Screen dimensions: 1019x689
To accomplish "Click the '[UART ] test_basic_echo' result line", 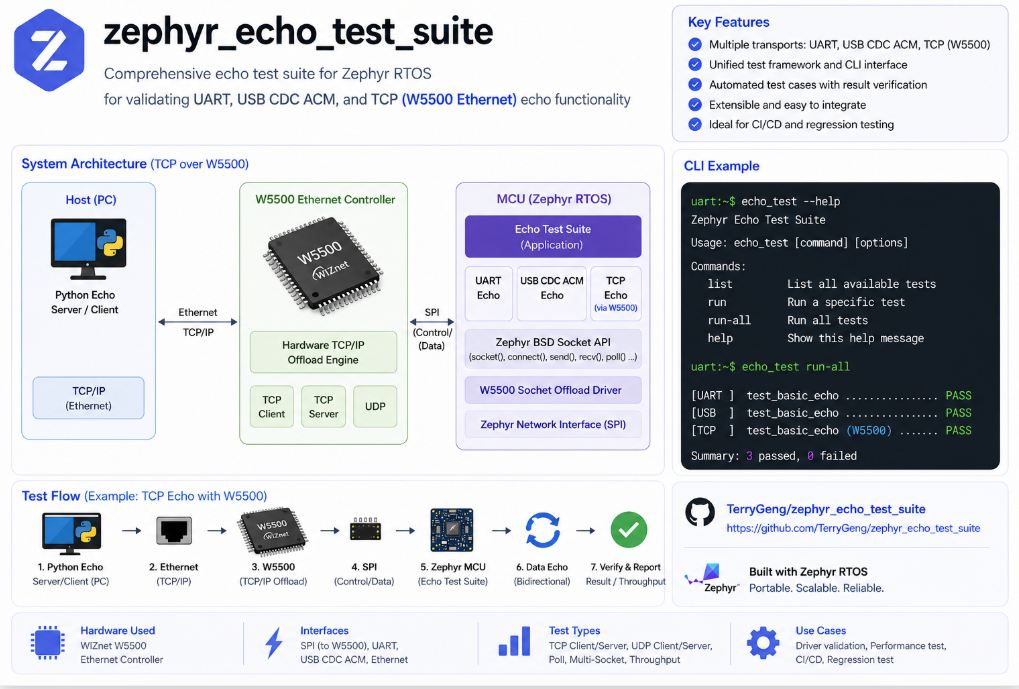I will pyautogui.click(x=831, y=395).
